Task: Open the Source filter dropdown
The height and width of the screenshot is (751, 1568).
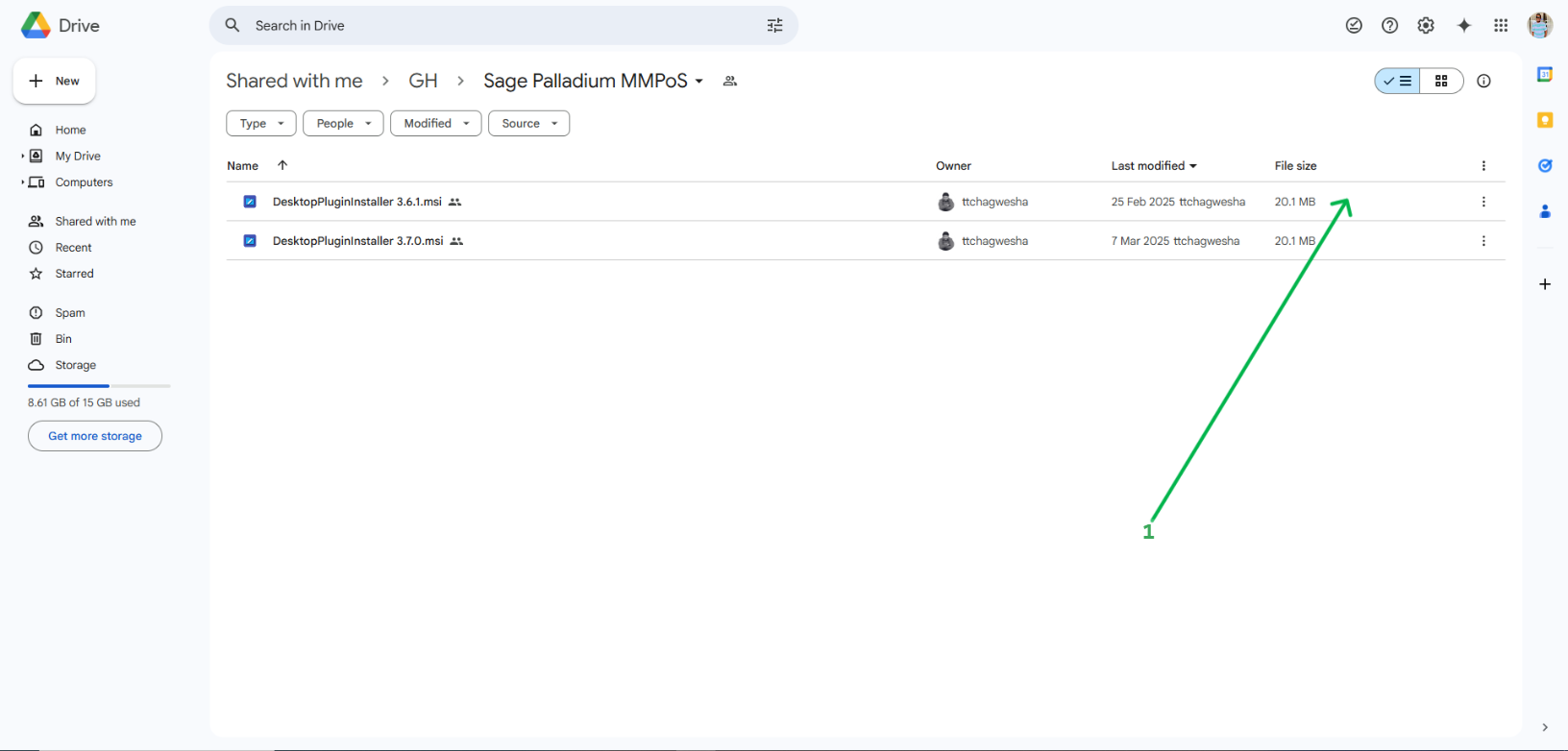Action: pos(528,123)
